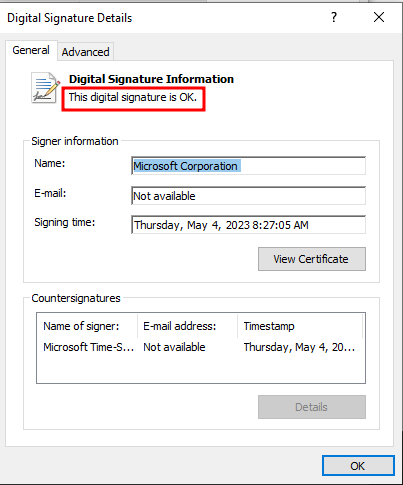Click the signer Name field
Viewport: 403px width, 485px height.
pyautogui.click(x=248, y=166)
